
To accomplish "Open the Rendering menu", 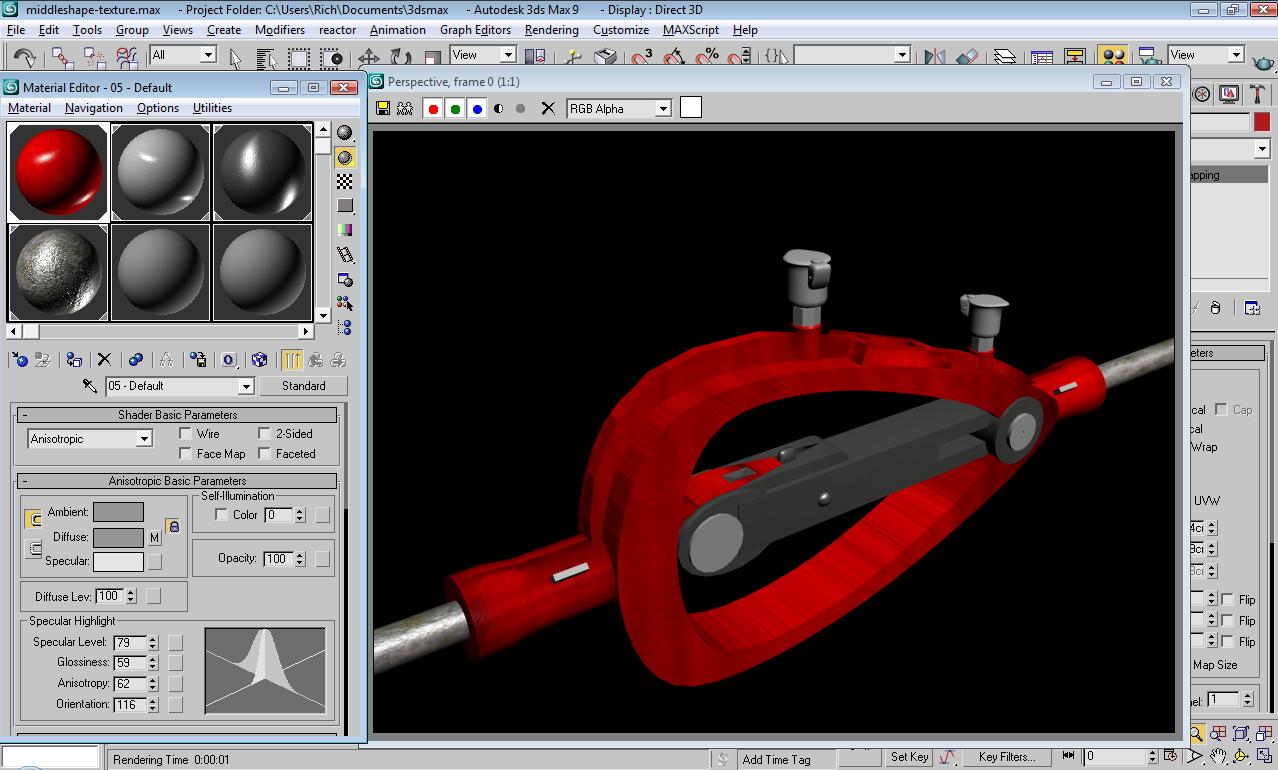I will click(x=552, y=30).
